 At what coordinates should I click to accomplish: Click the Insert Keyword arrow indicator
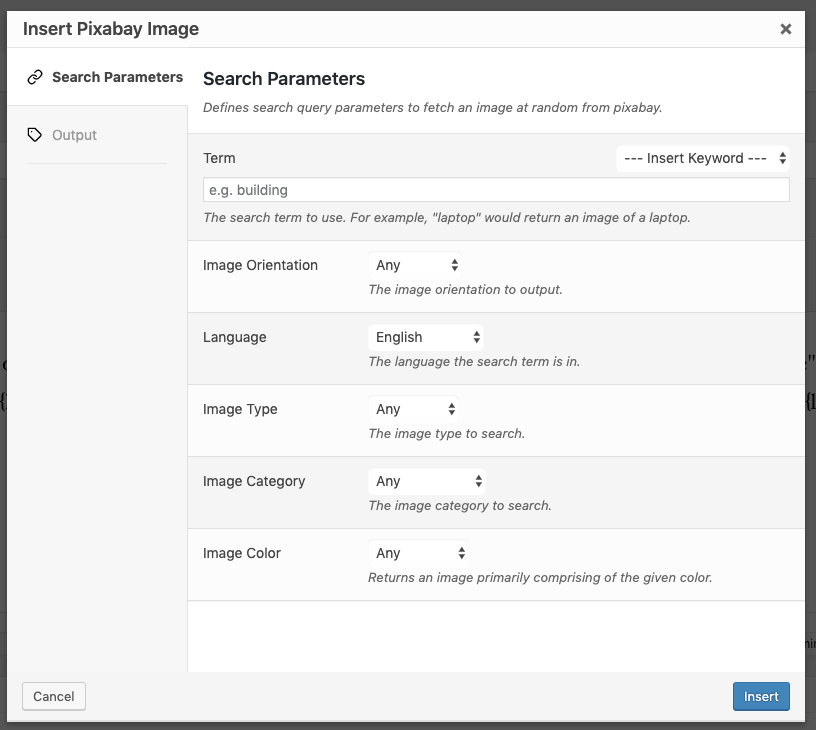click(782, 158)
